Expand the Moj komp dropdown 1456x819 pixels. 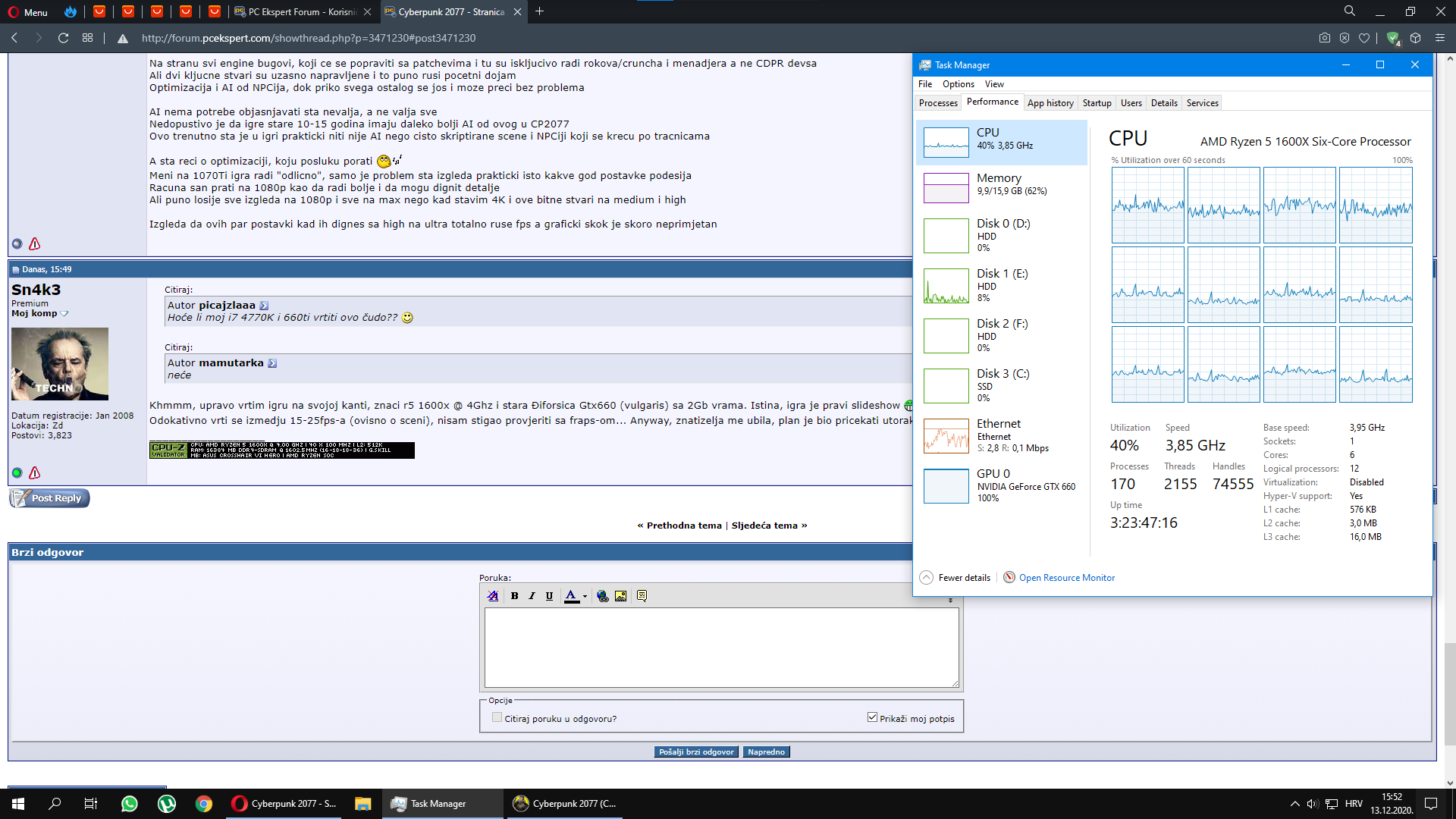(x=64, y=313)
